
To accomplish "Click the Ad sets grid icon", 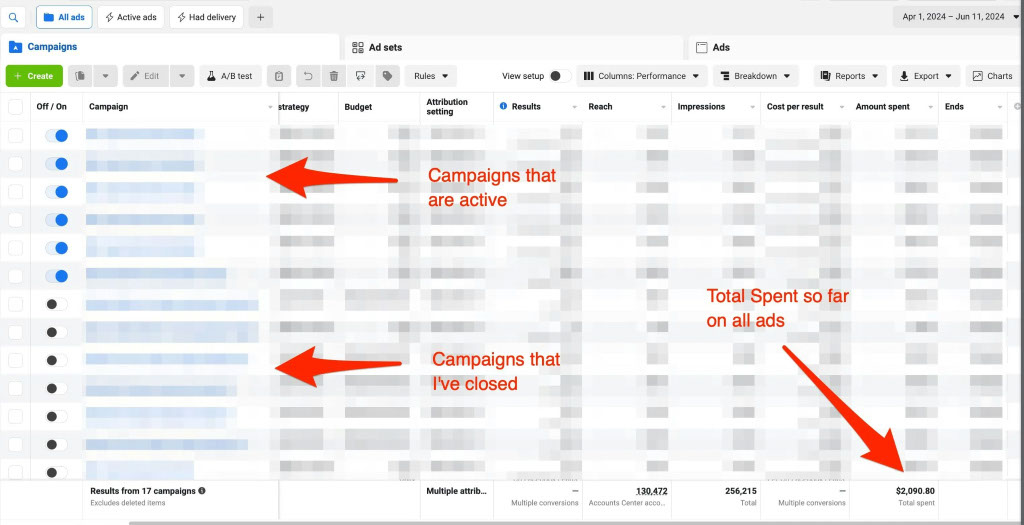I will click(358, 47).
